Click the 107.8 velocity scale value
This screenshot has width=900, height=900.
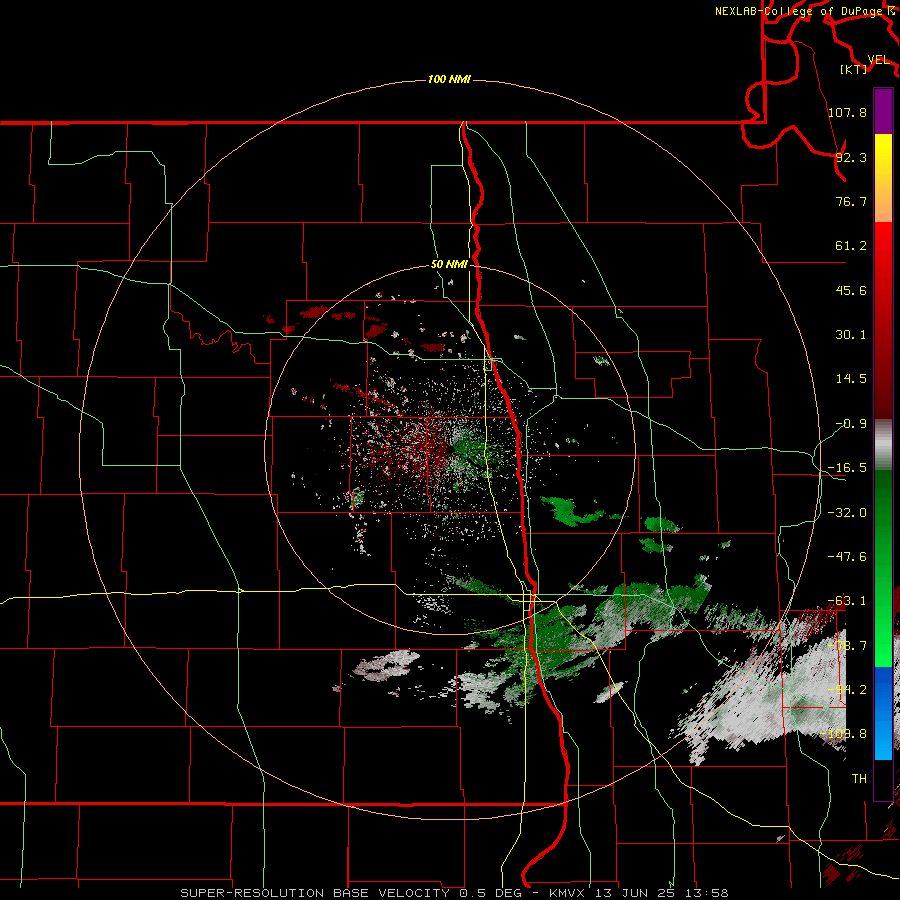[847, 112]
